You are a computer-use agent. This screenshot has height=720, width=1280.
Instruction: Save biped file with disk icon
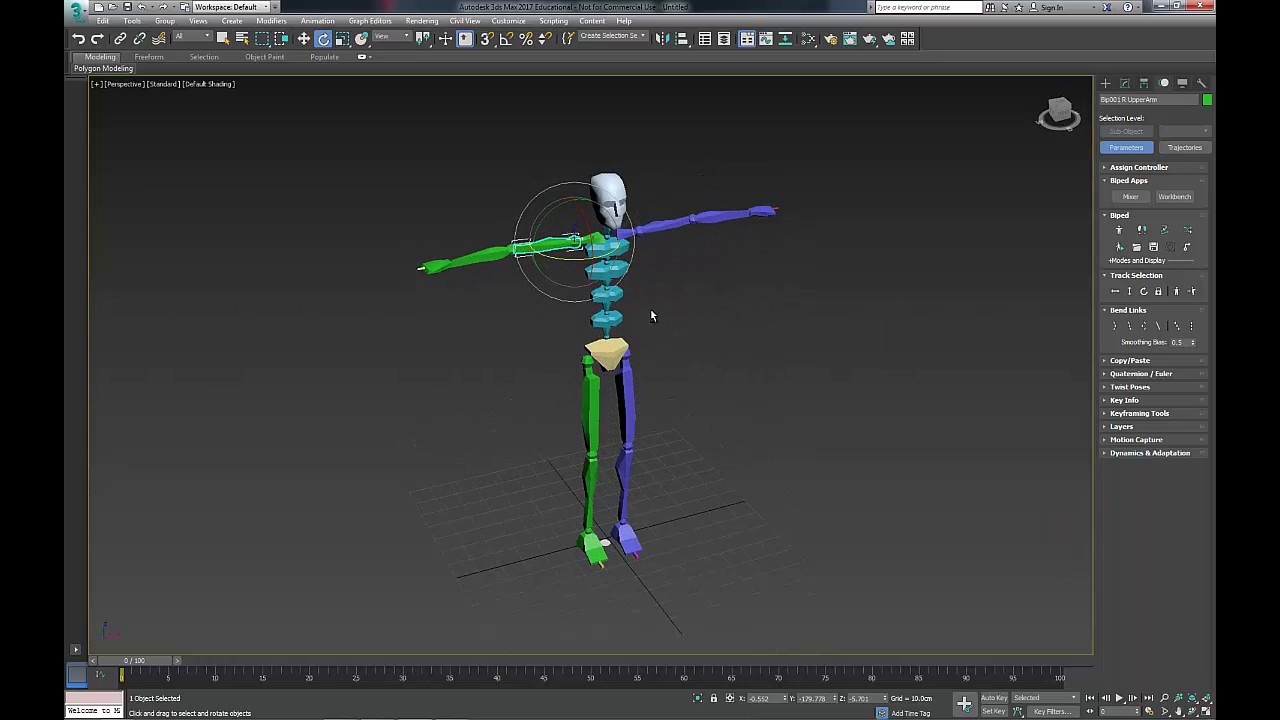(x=1153, y=247)
